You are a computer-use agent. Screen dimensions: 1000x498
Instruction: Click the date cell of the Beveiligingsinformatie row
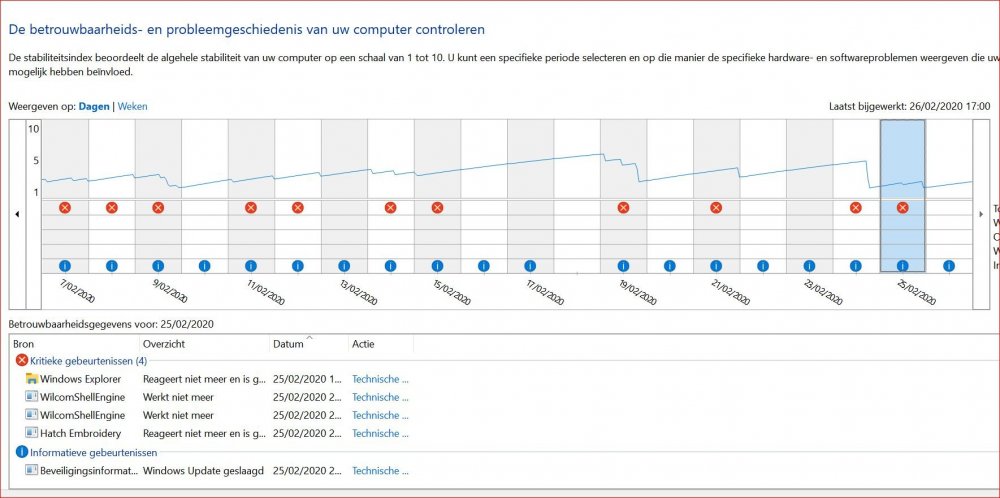(x=309, y=471)
